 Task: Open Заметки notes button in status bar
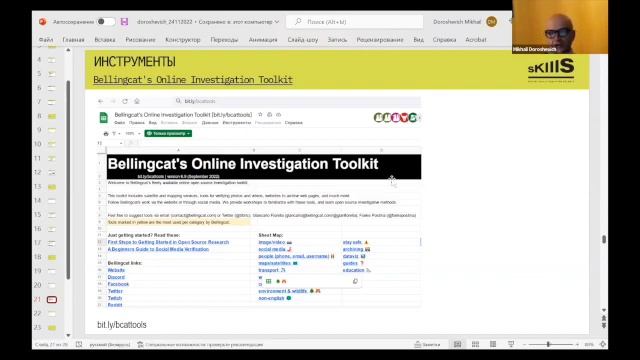click(x=427, y=344)
